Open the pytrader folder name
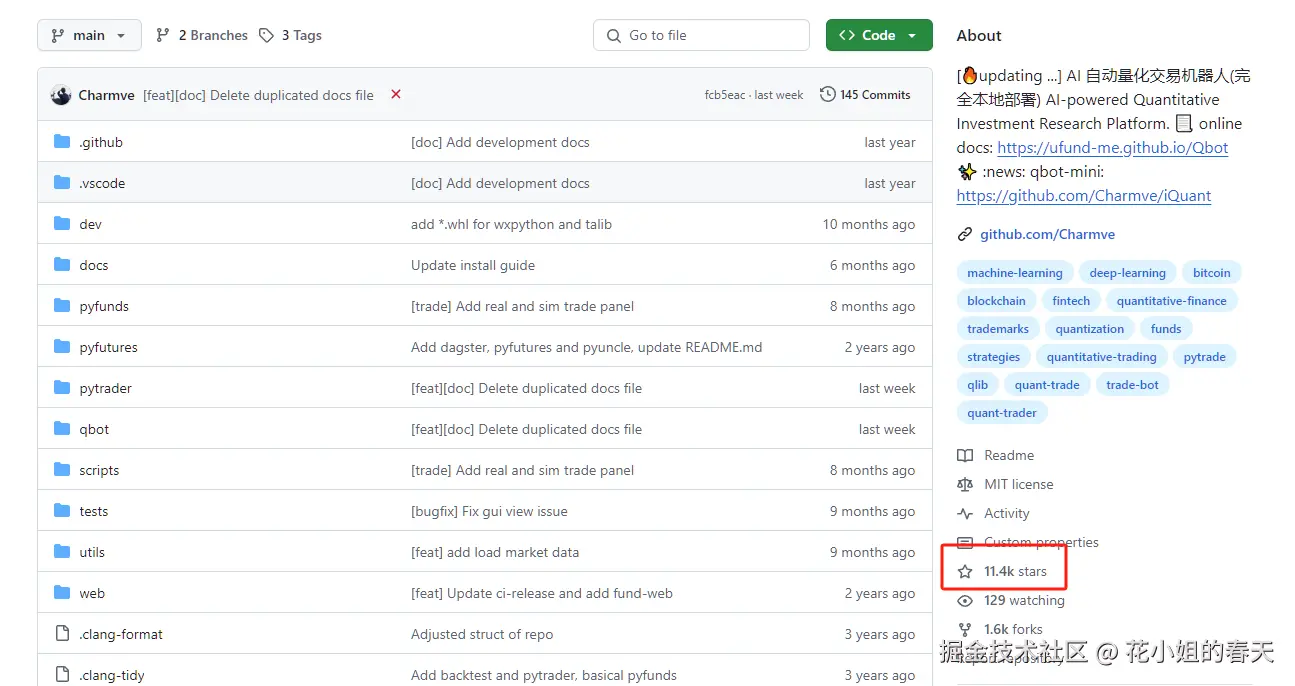The width and height of the screenshot is (1295, 686). [106, 388]
